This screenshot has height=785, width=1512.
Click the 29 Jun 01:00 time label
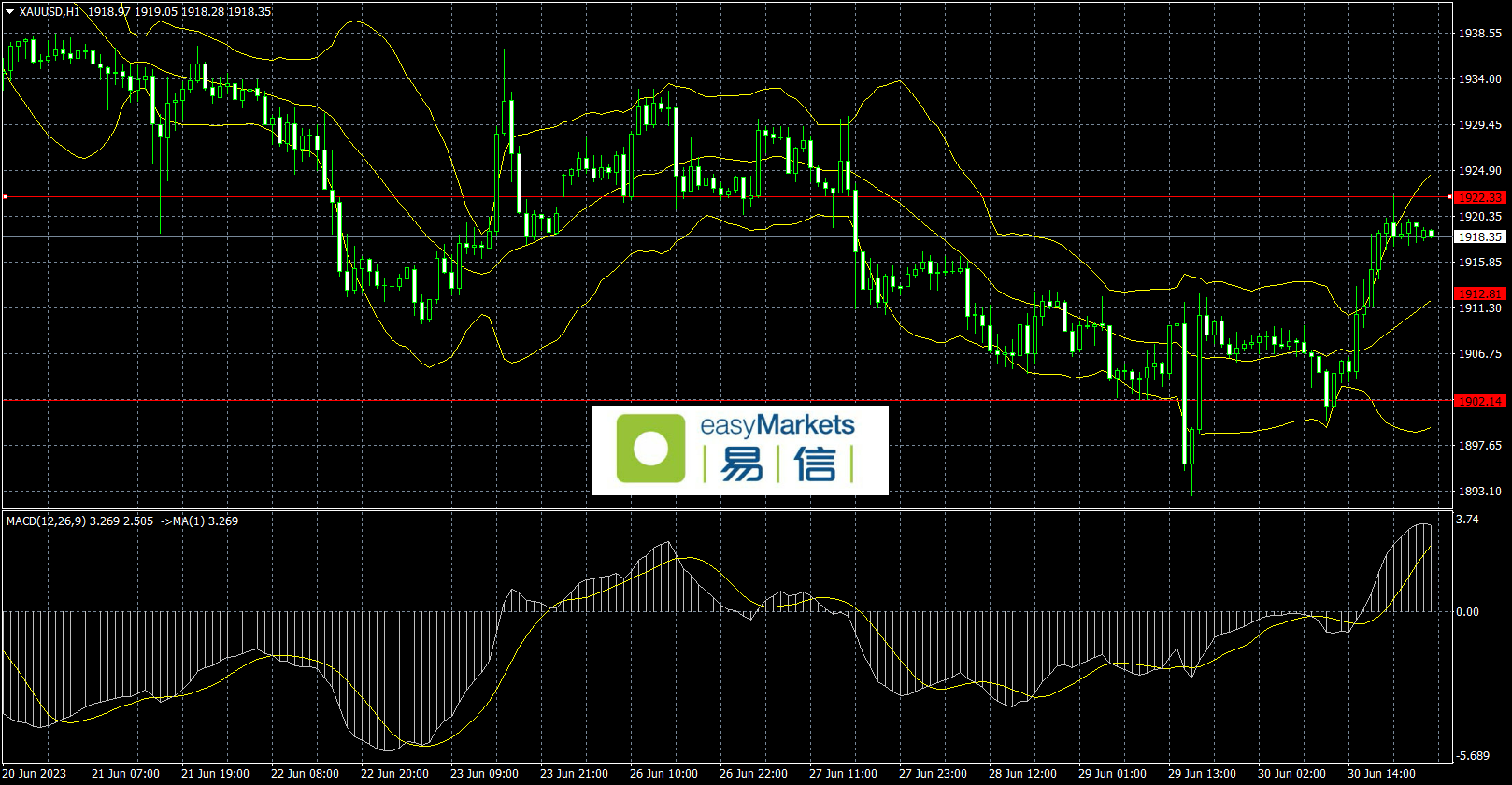coord(1112,774)
